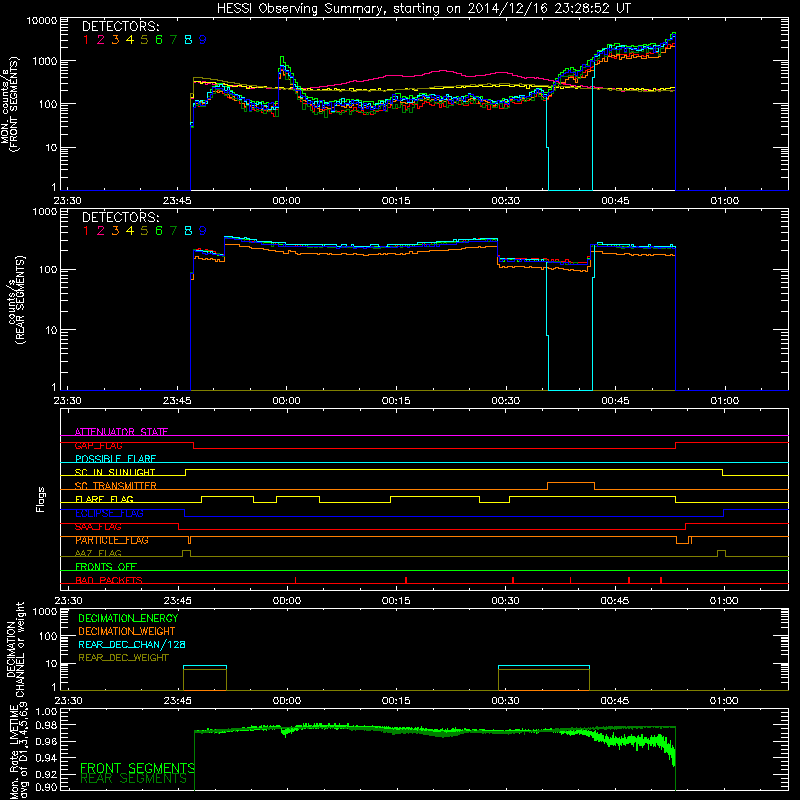
Task: Select detector 1 in rear segments legend
Action: (x=86, y=231)
